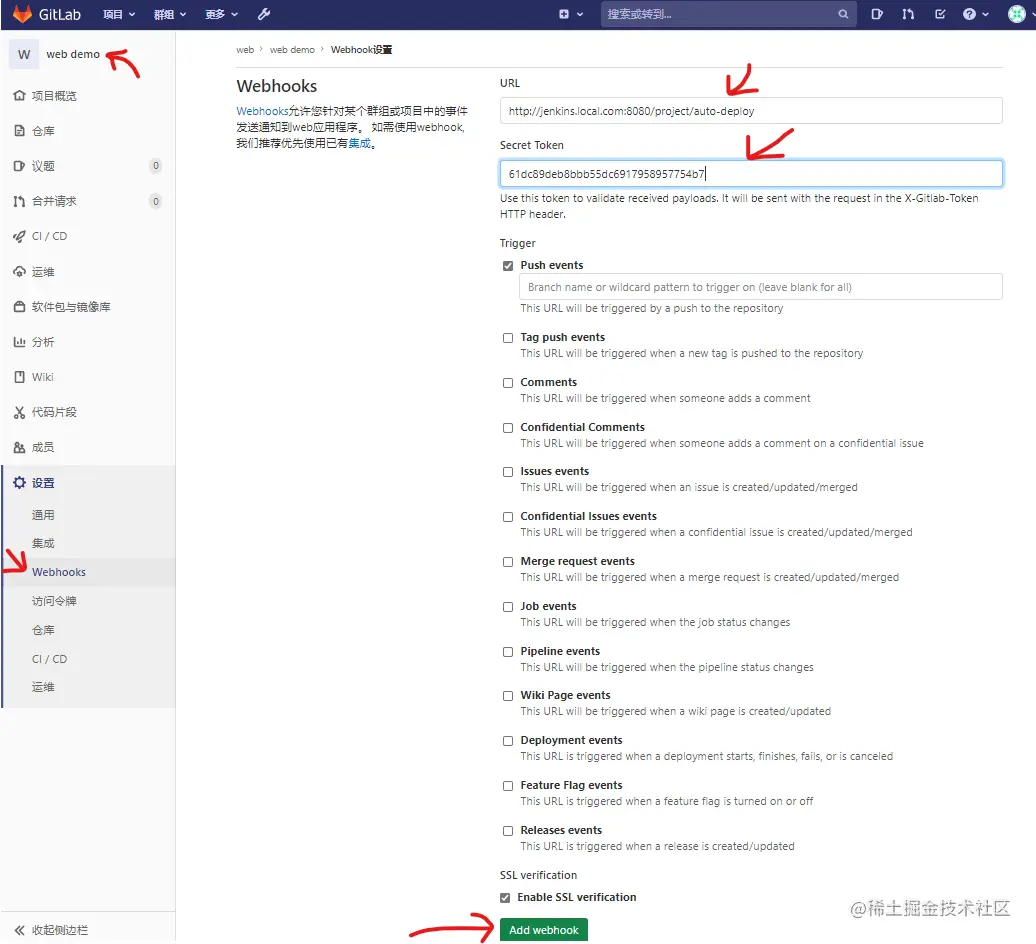Check Job events checkbox
This screenshot has height=944, width=1036.
[507, 606]
